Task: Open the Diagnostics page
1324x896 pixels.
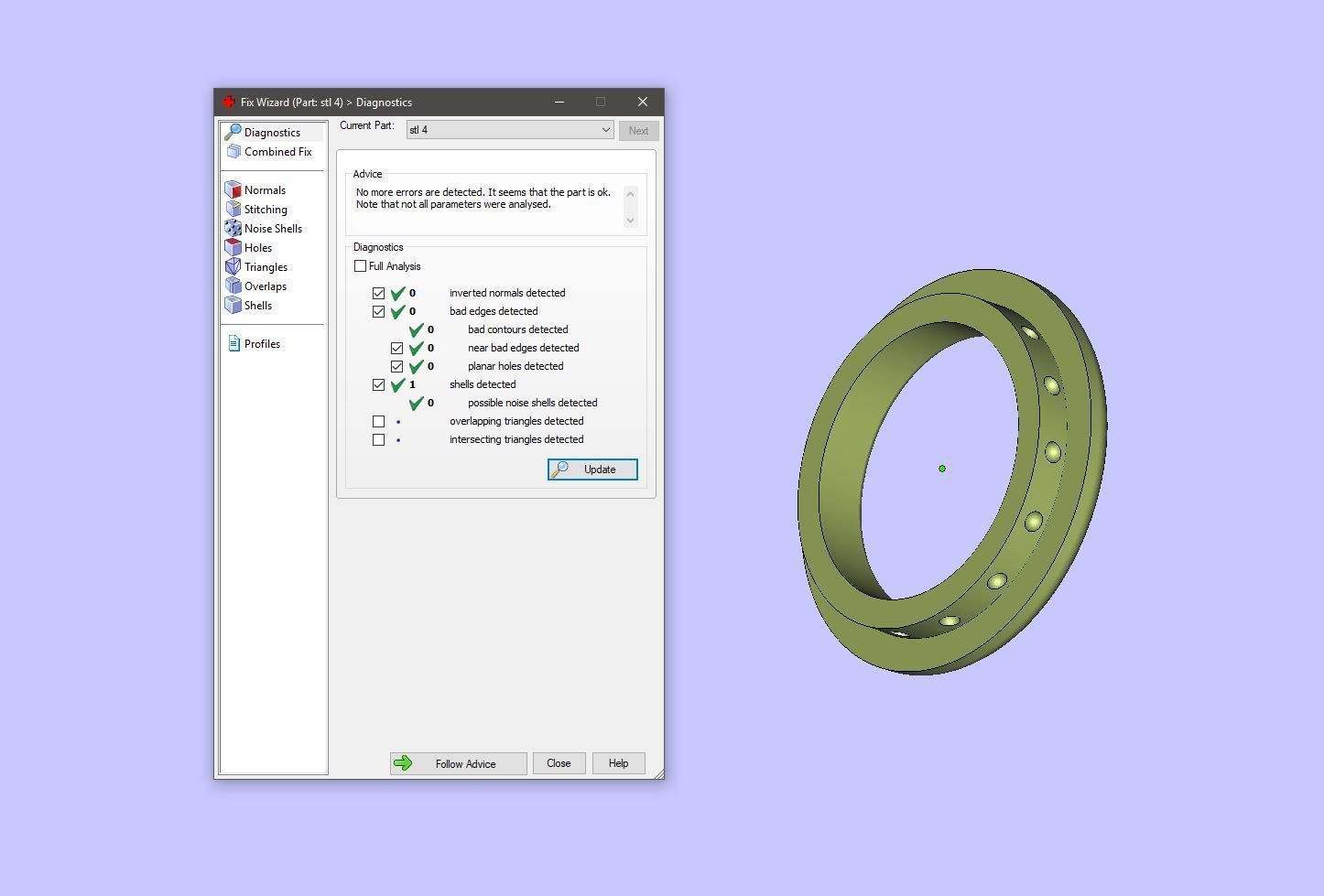Action: pyautogui.click(x=272, y=133)
